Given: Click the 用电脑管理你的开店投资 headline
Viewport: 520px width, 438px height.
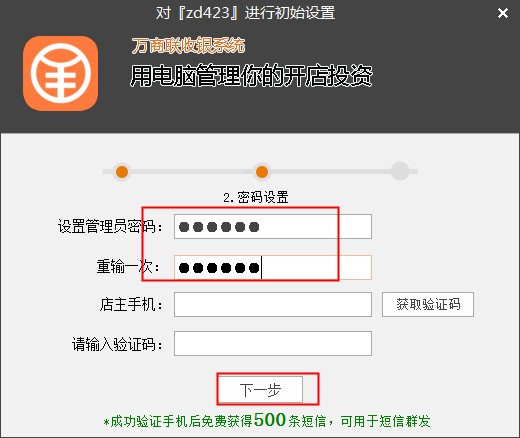Looking at the screenshot, I should coord(251,75).
